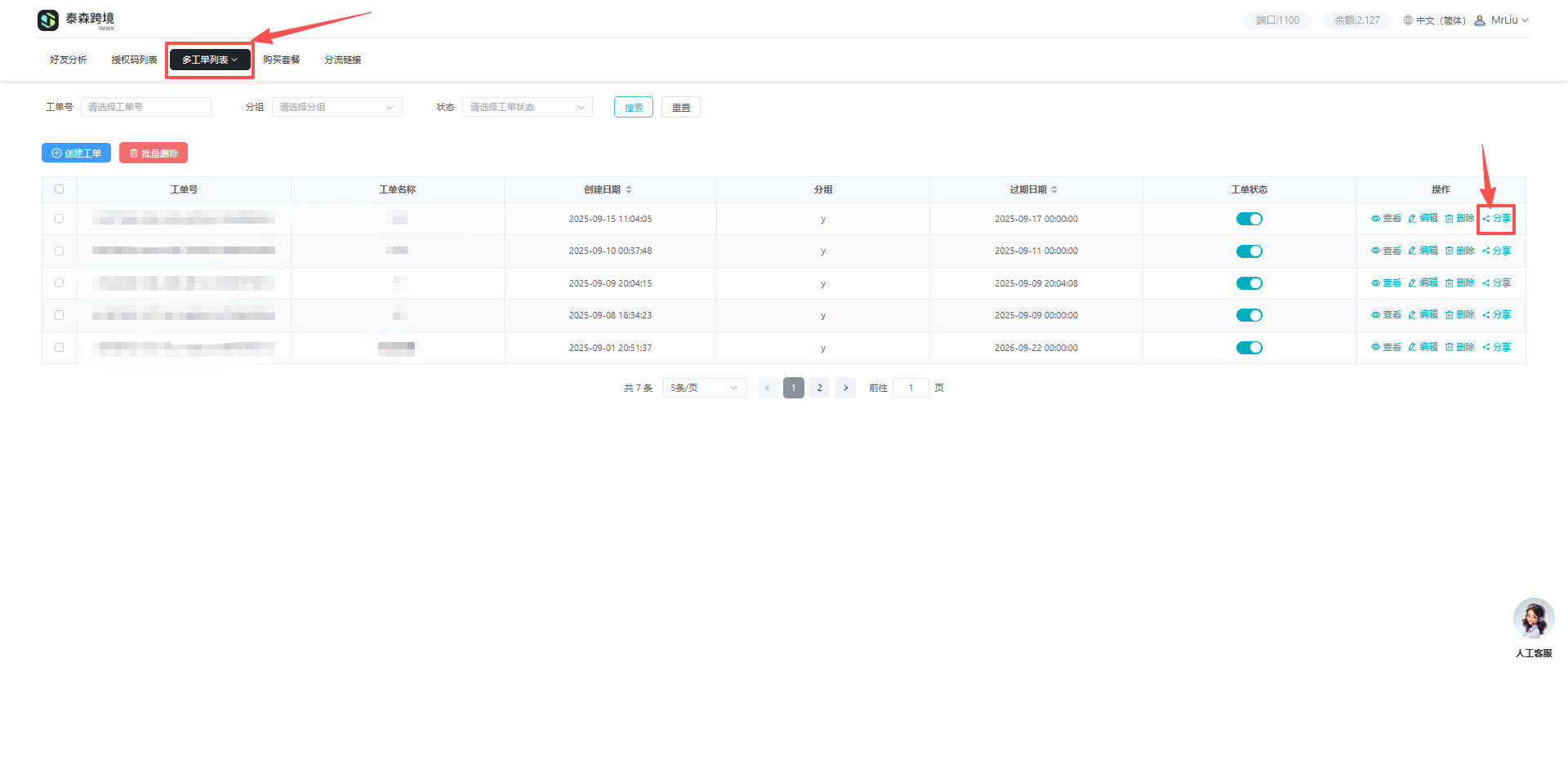This screenshot has width=1568, height=778.
Task: Check the select-all checkbox in table header
Action: pos(59,189)
